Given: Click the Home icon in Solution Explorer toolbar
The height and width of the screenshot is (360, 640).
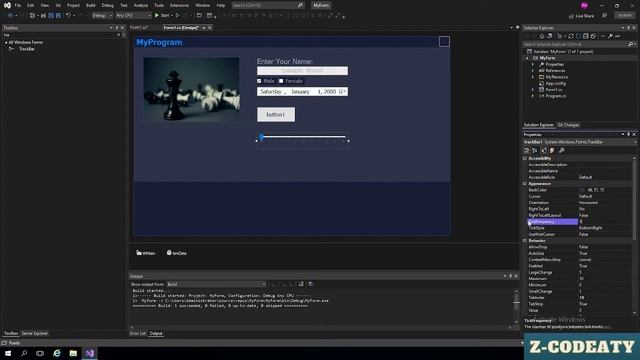Looking at the screenshot, I should 542,36.
